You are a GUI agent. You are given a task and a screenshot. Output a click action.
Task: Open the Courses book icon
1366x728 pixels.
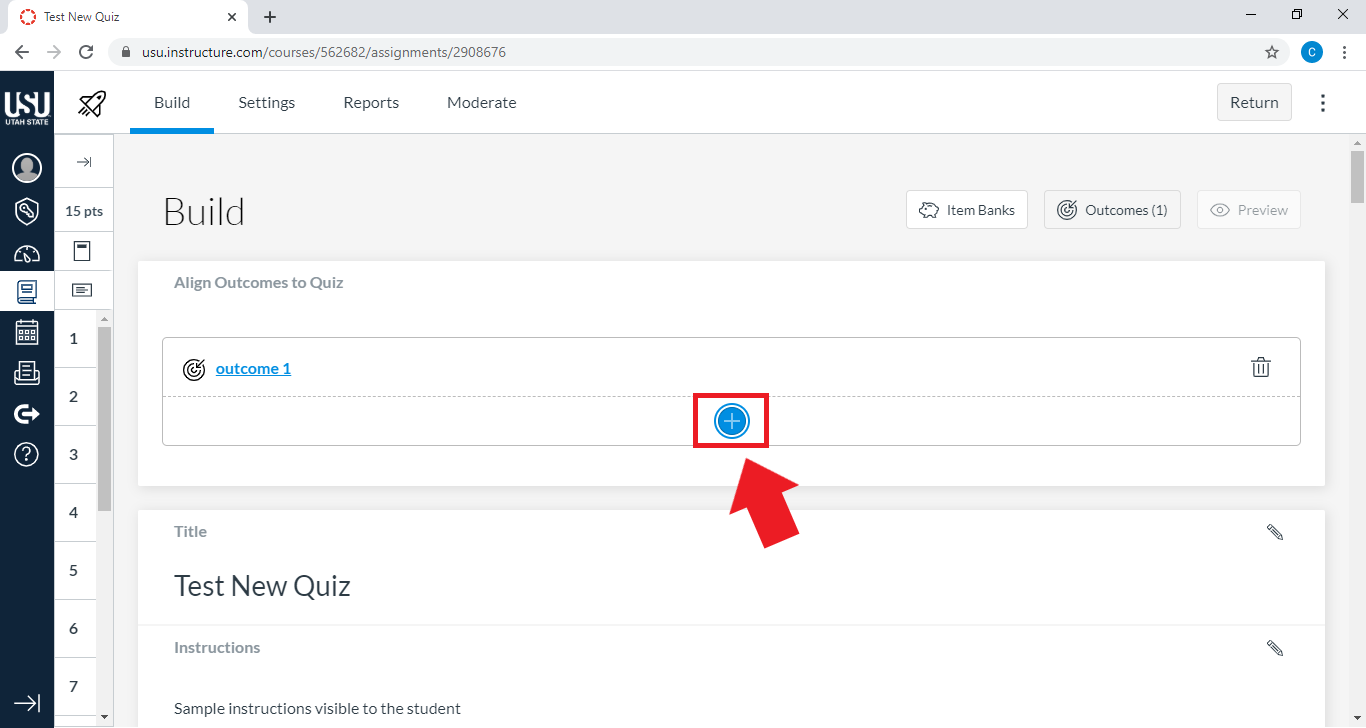tap(27, 291)
